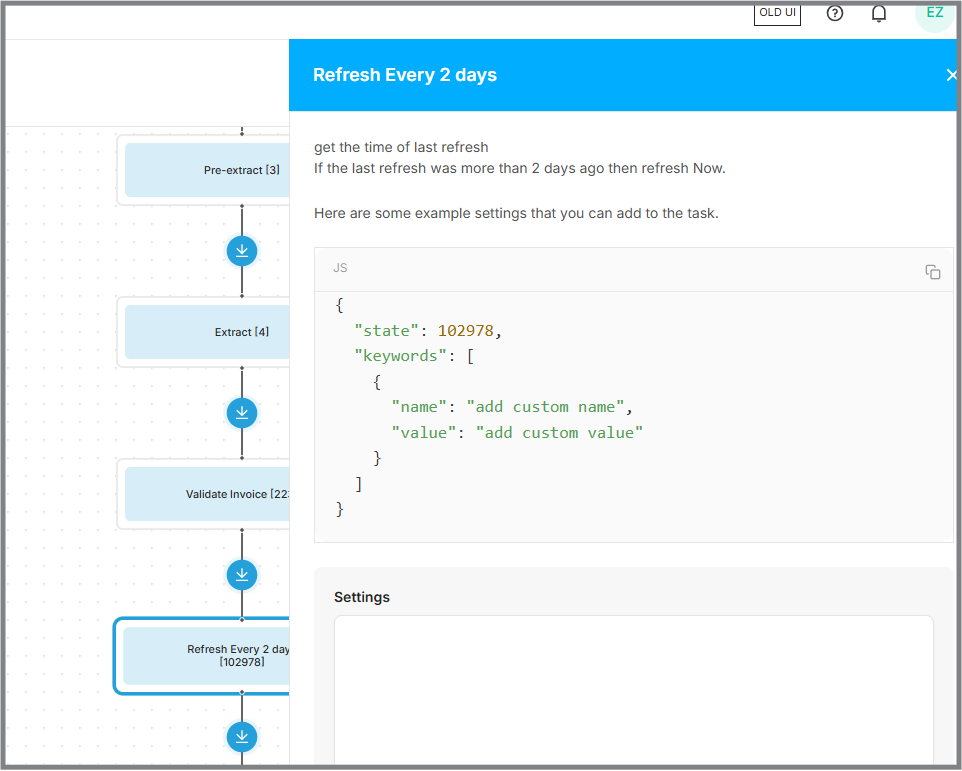Screen dimensions: 962x771
Task: Click the "keywords" key in the code
Action: [400, 356]
